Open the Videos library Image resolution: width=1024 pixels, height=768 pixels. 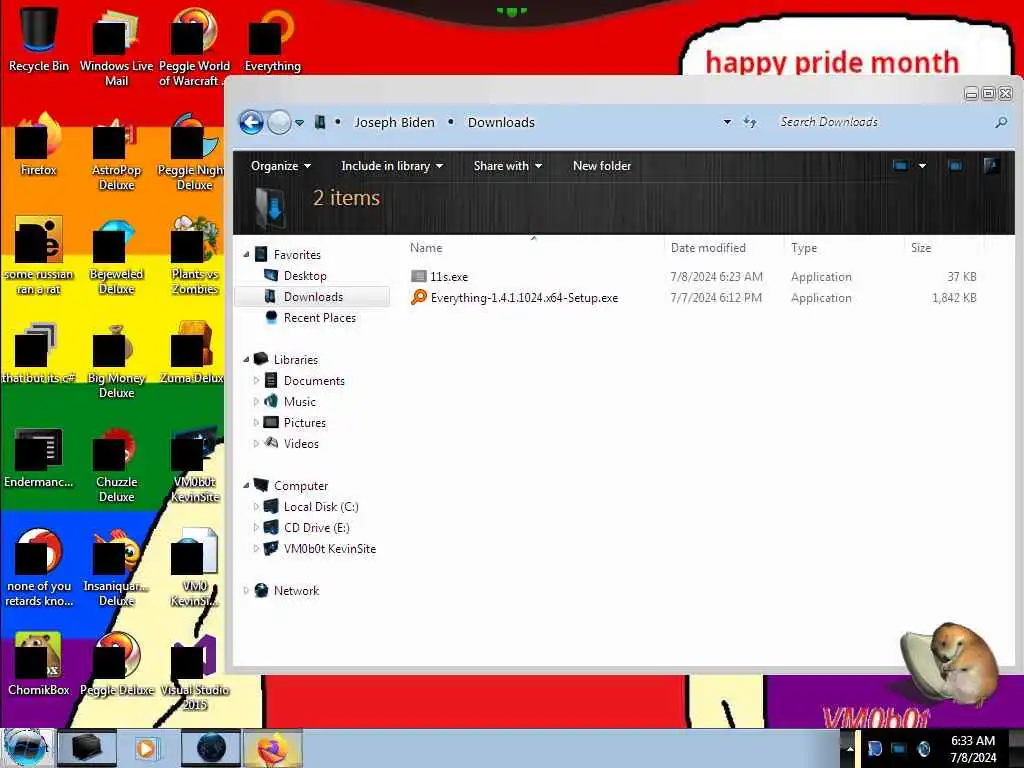pyautogui.click(x=301, y=443)
